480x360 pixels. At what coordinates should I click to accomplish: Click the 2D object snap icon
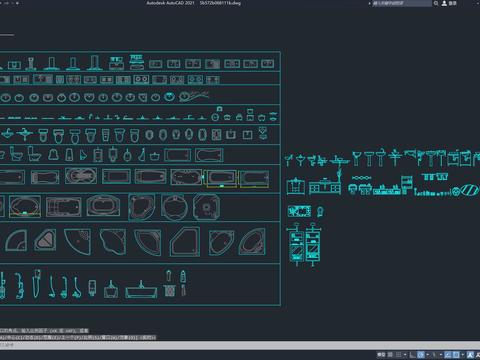(x=456, y=355)
